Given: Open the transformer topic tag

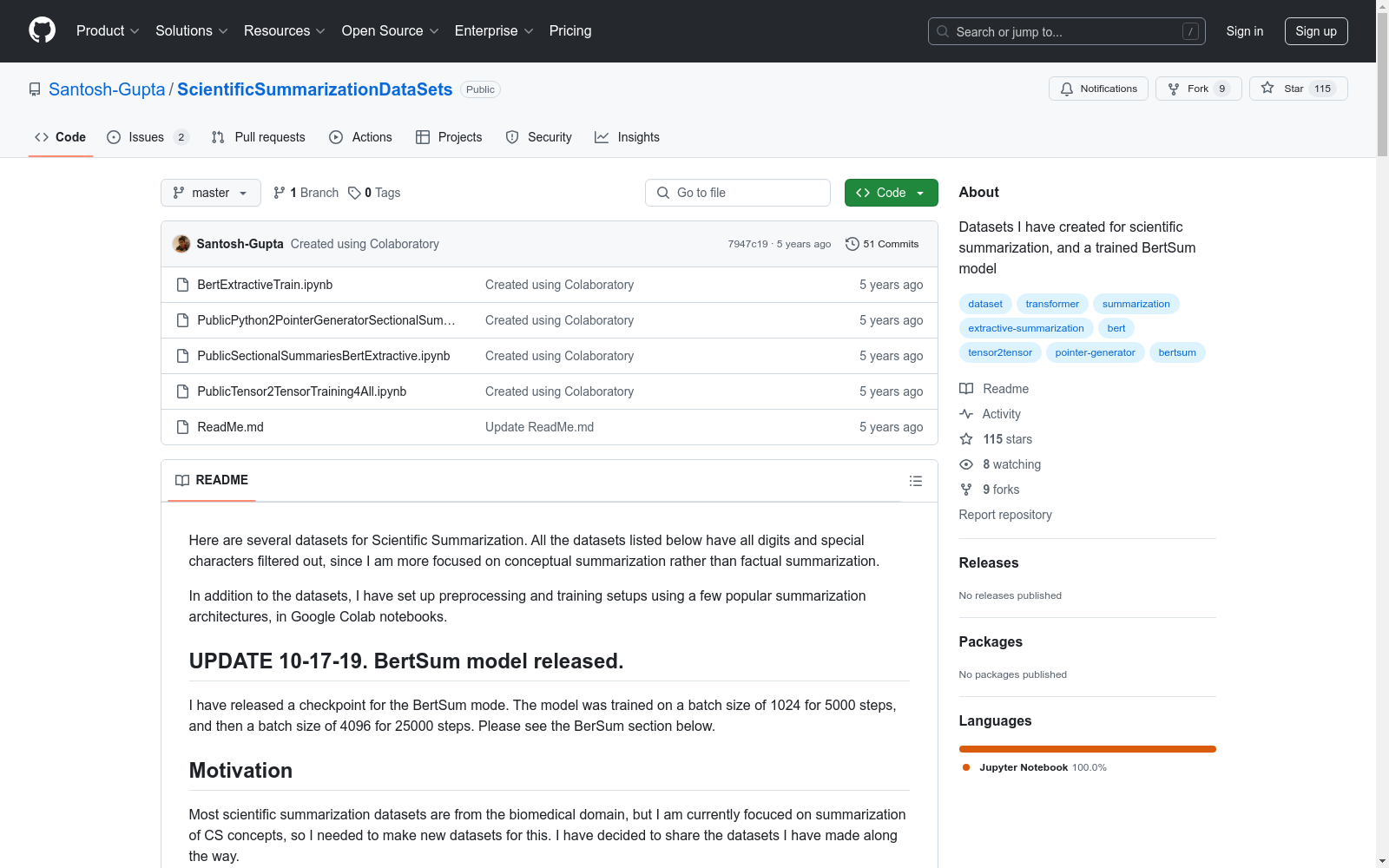Looking at the screenshot, I should (x=1052, y=304).
